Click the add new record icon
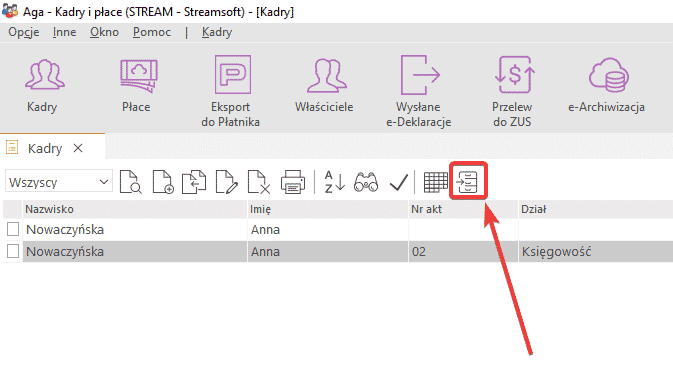This screenshot has width=673, height=367. [x=163, y=182]
